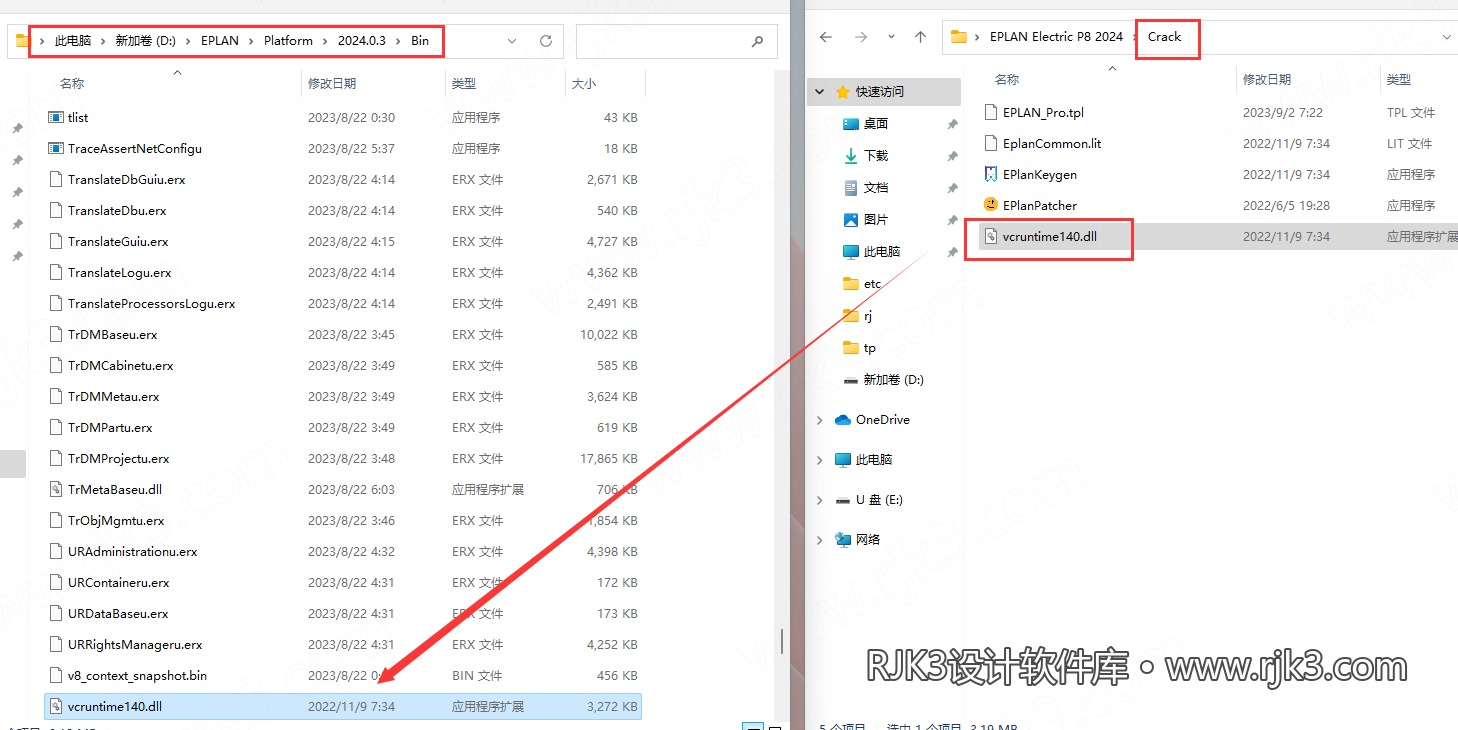The height and width of the screenshot is (730, 1458).
Task: Go to EPLAN in the breadcrumb
Action: pos(219,41)
